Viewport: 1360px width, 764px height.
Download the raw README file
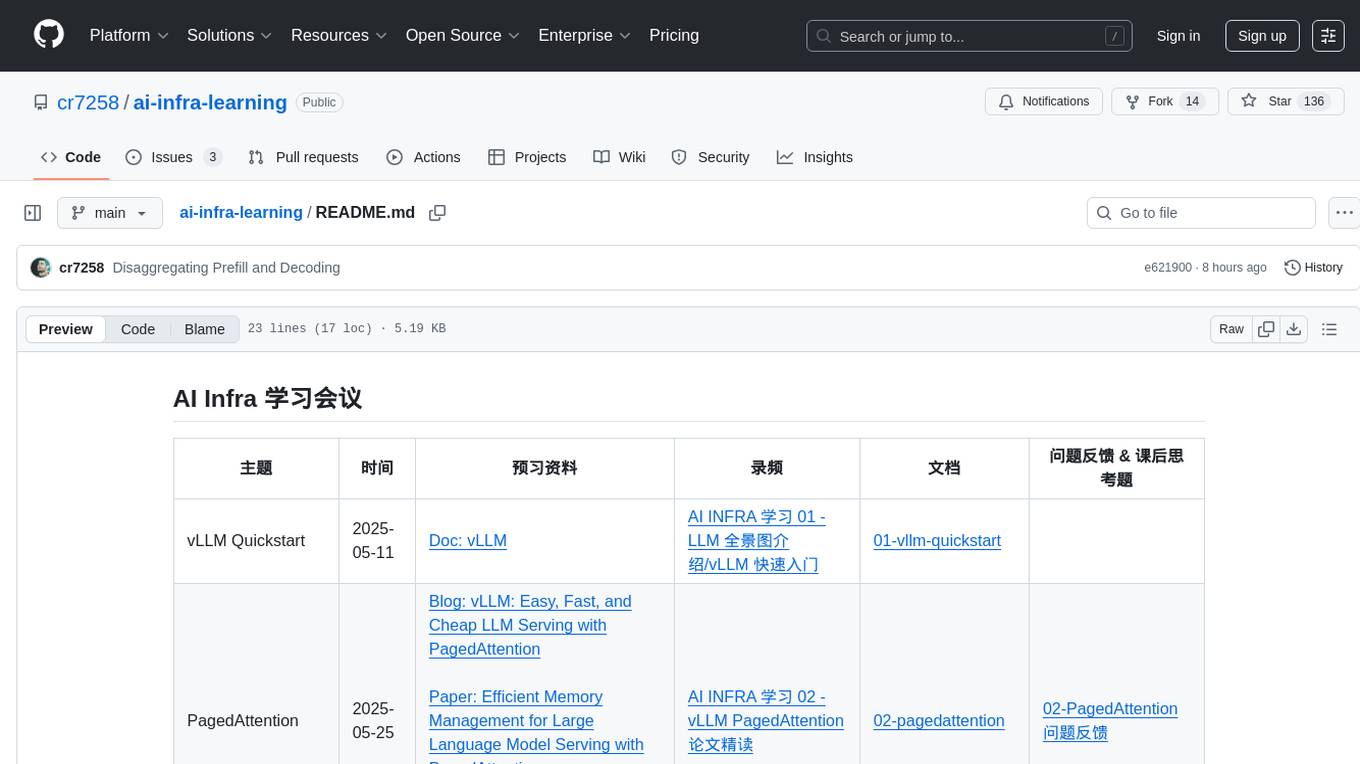tap(1293, 329)
